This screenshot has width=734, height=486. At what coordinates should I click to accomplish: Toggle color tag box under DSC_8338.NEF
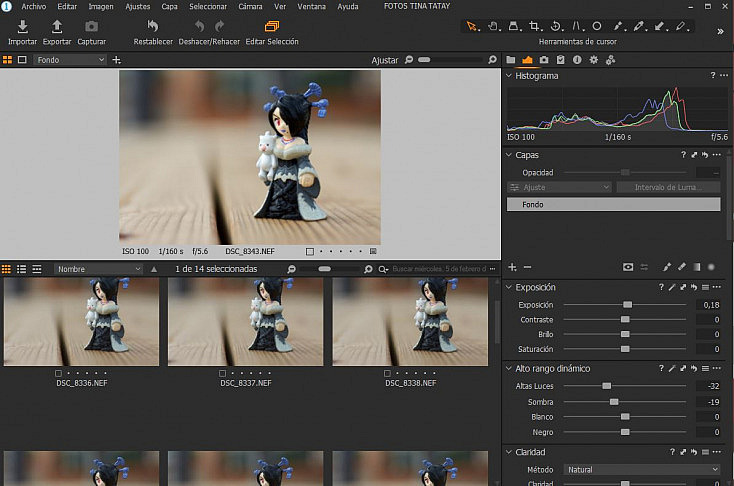tap(387, 373)
